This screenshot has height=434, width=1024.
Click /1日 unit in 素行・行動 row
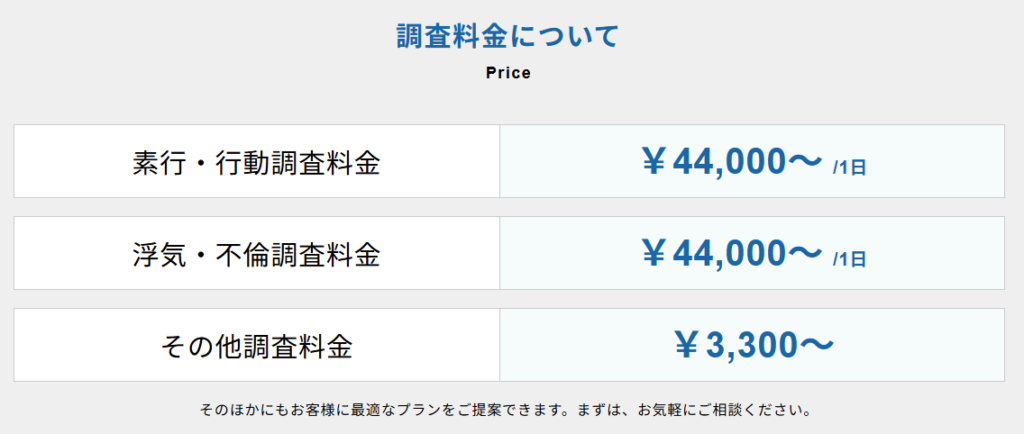point(849,168)
